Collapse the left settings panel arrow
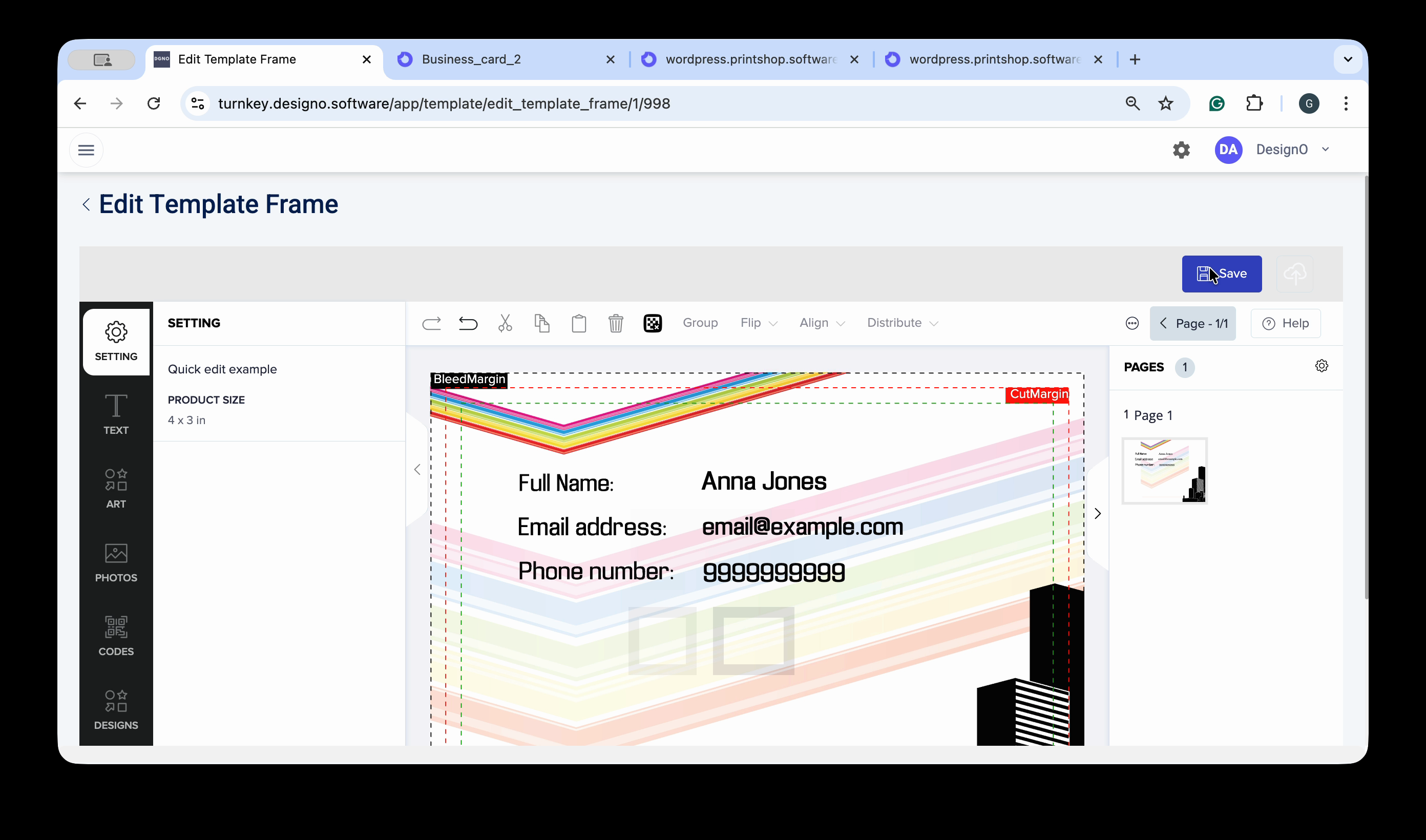 pyautogui.click(x=417, y=469)
